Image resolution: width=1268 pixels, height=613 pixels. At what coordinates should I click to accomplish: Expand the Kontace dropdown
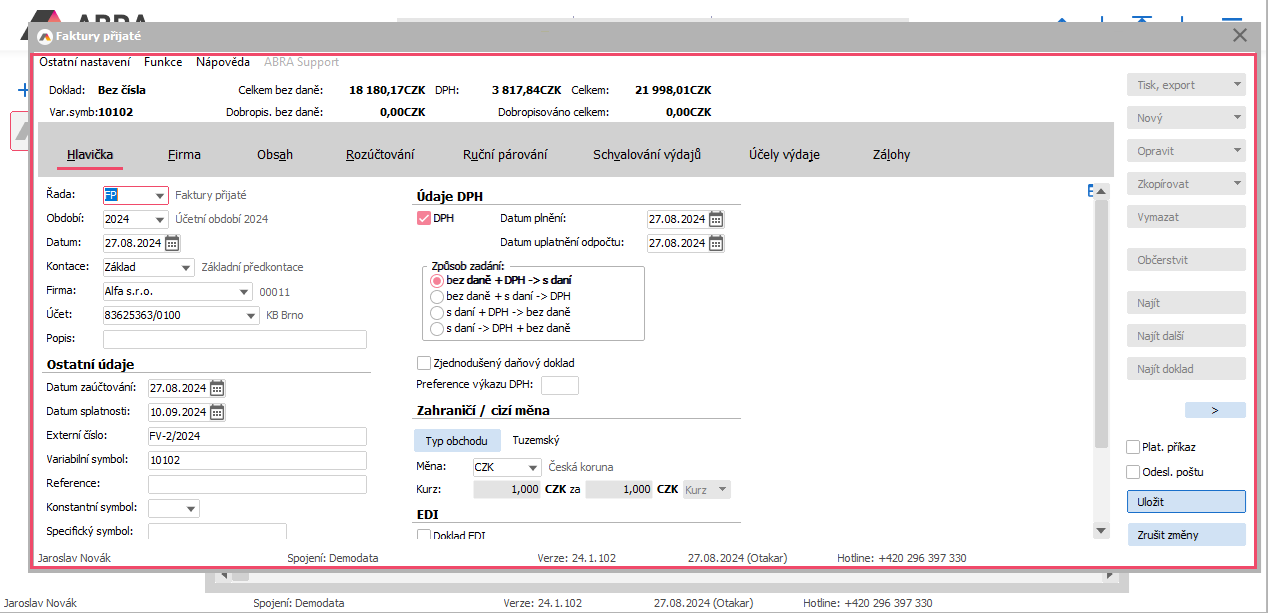186,267
